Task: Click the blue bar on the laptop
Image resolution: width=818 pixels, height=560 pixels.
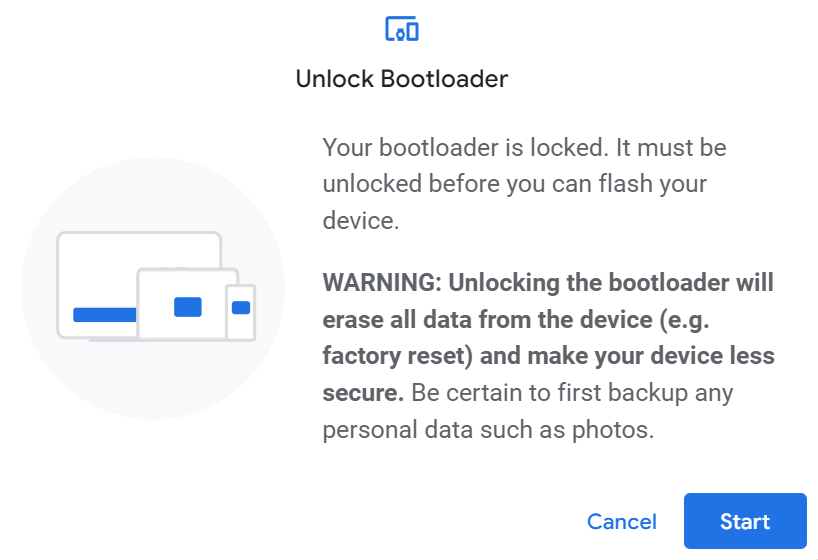Action: [x=104, y=315]
